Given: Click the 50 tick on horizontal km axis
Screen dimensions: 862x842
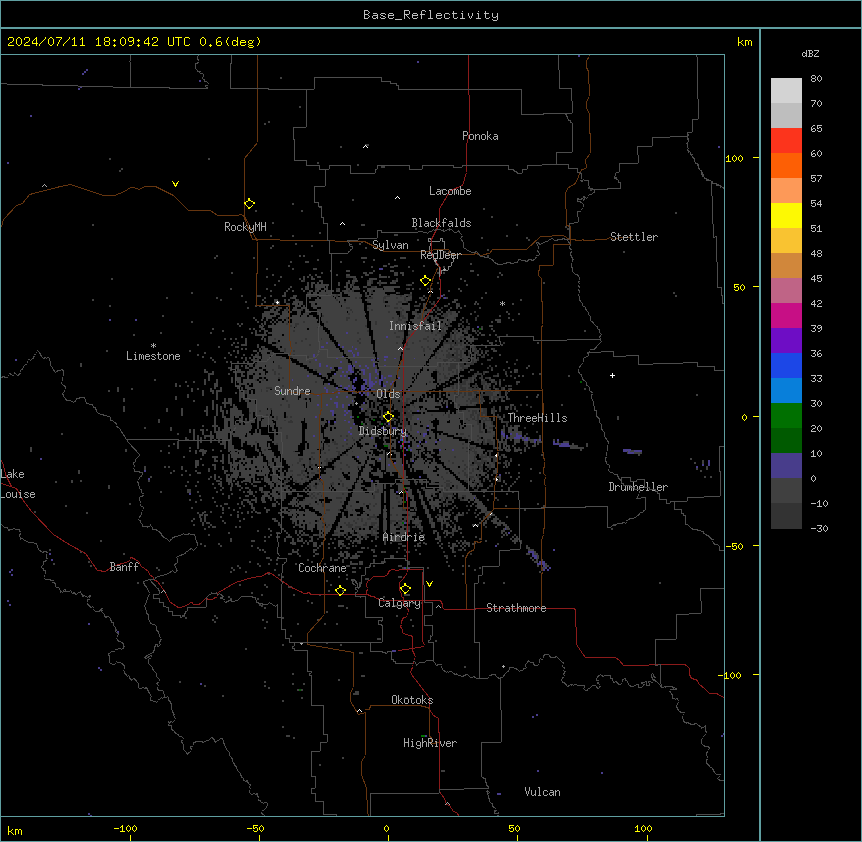Looking at the screenshot, I should 514,828.
